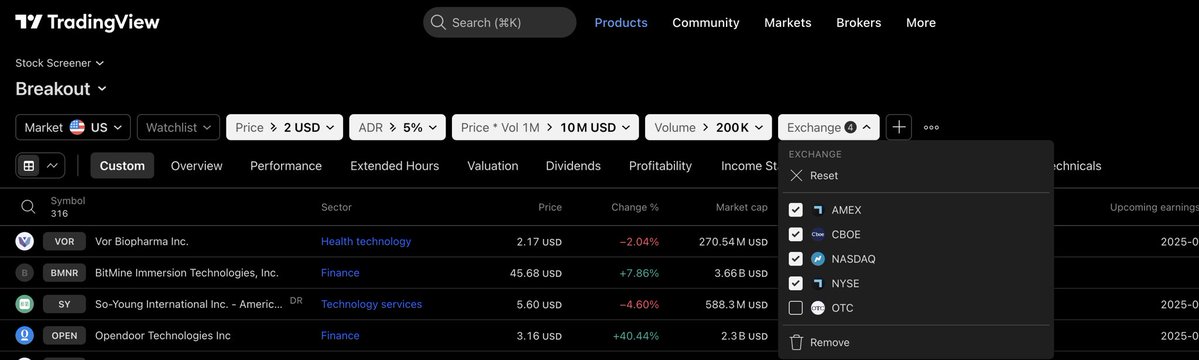Switch to the Valuation tab
This screenshot has width=1199, height=360.
pos(492,166)
